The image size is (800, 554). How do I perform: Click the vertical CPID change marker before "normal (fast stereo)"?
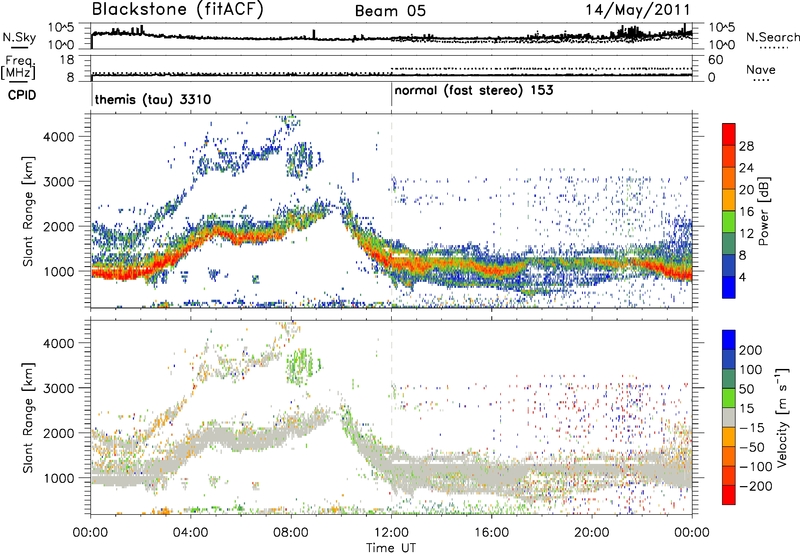(x=391, y=95)
